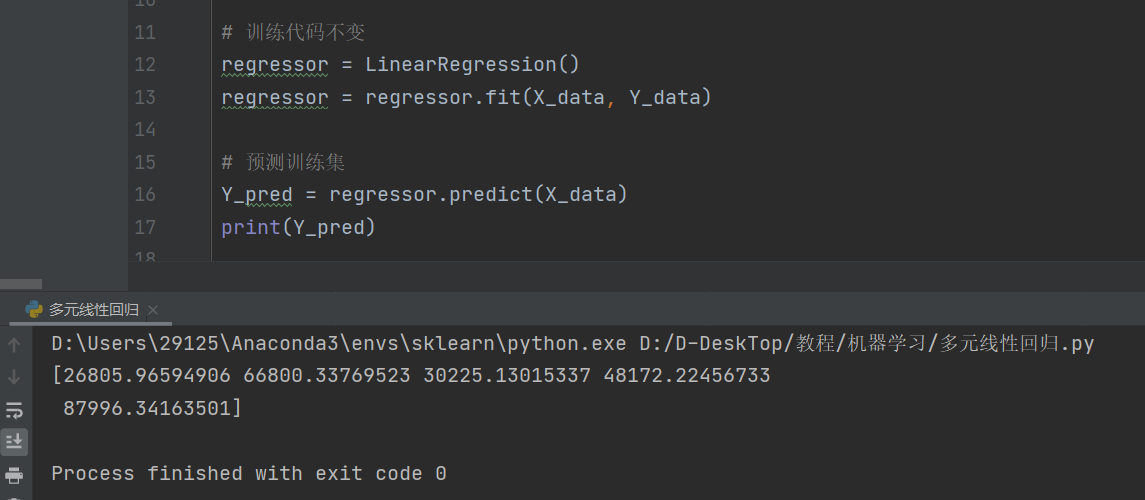Click on LinearRegression() in line 12
The width and height of the screenshot is (1145, 500).
pyautogui.click(x=472, y=65)
